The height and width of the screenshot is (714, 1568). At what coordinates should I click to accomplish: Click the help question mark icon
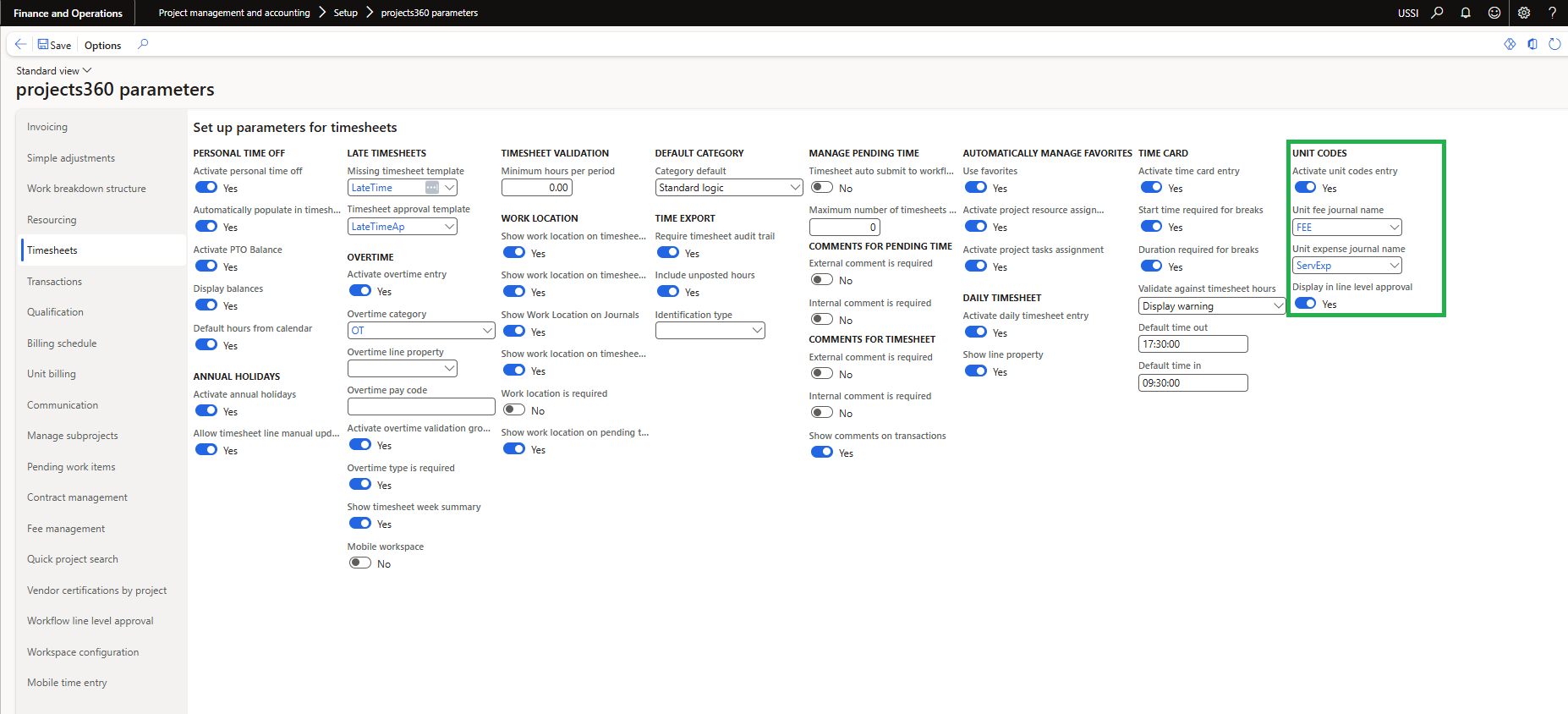(x=1552, y=13)
